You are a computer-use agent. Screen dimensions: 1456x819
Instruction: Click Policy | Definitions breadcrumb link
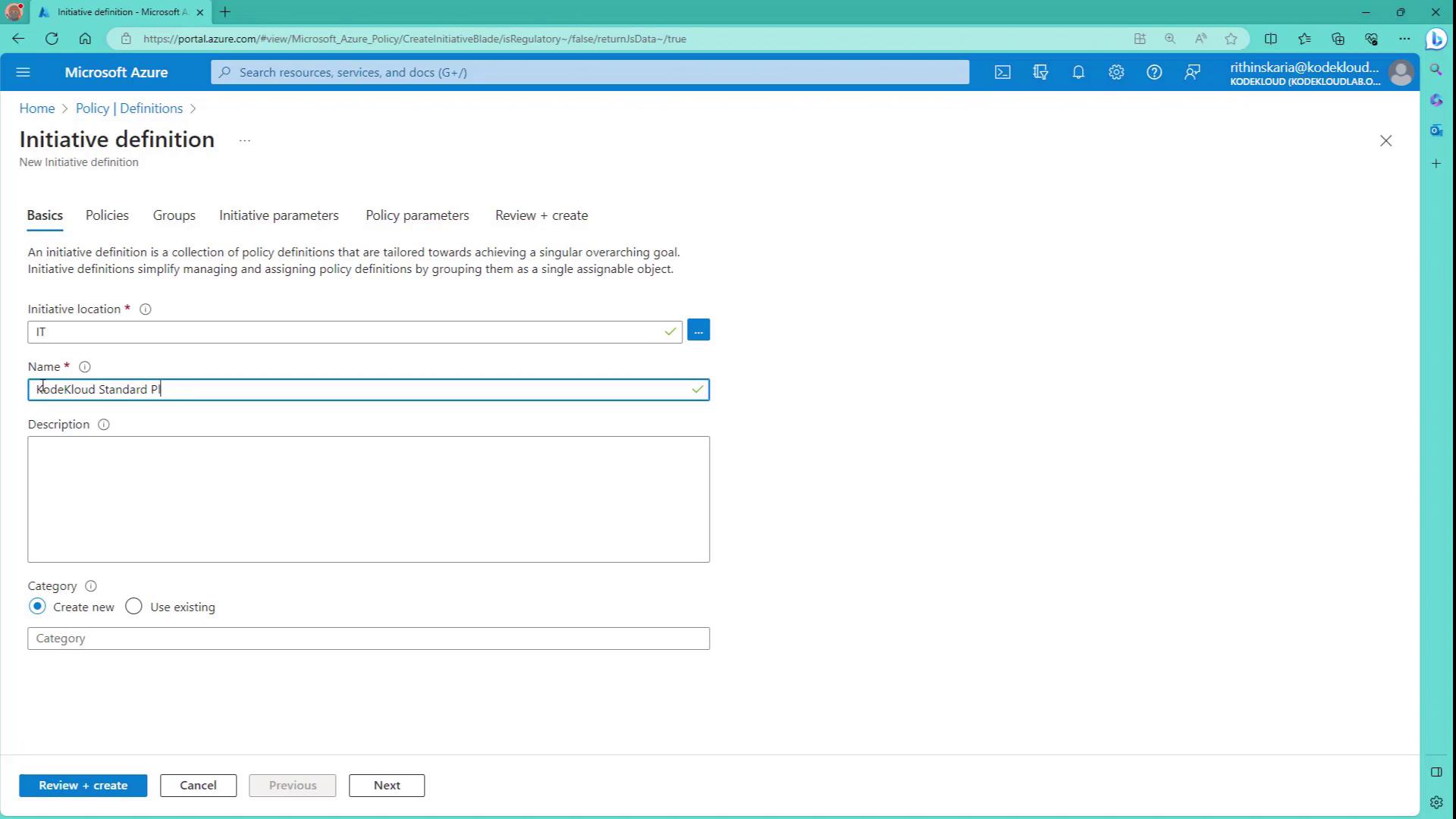click(129, 108)
